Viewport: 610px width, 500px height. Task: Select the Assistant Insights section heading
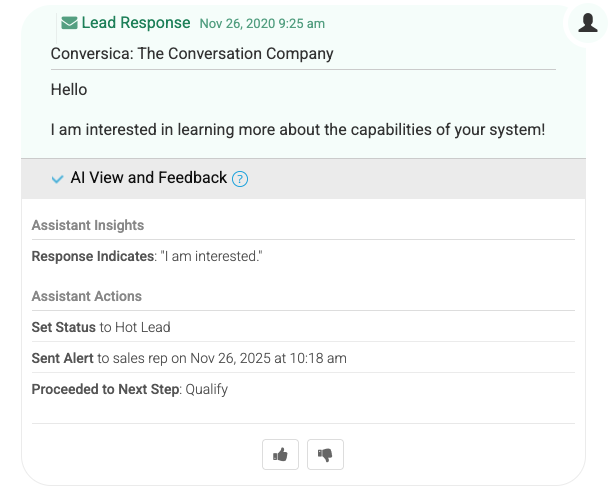pos(88,225)
